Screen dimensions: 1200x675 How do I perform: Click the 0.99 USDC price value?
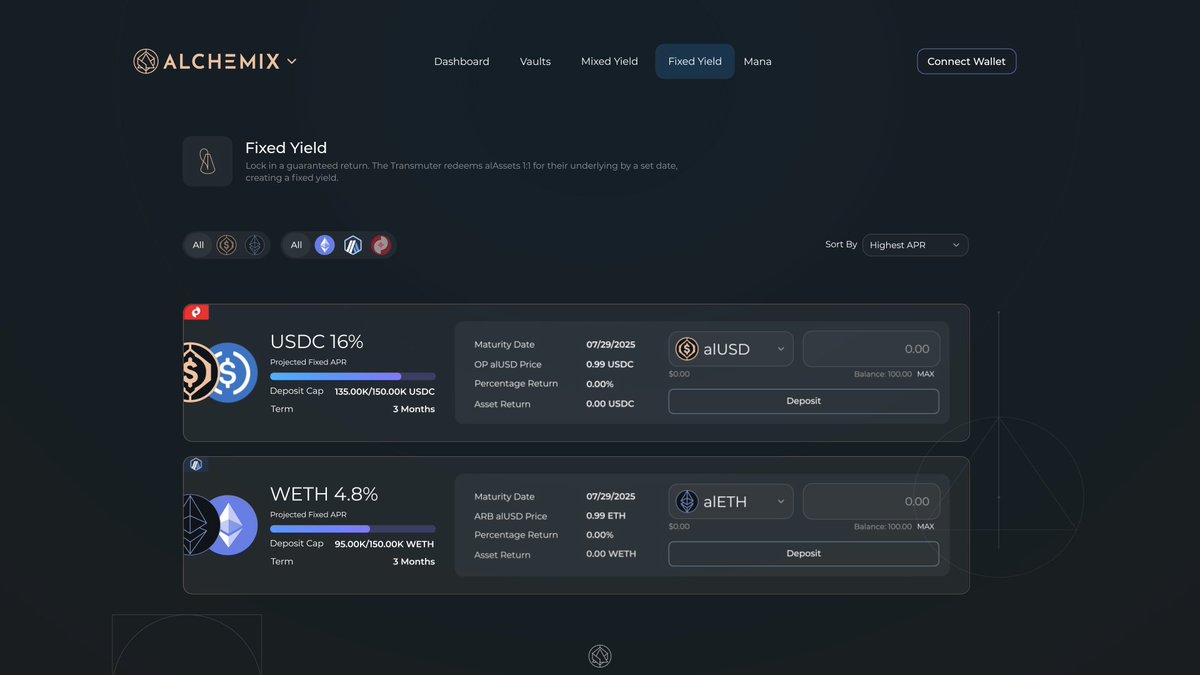point(610,364)
